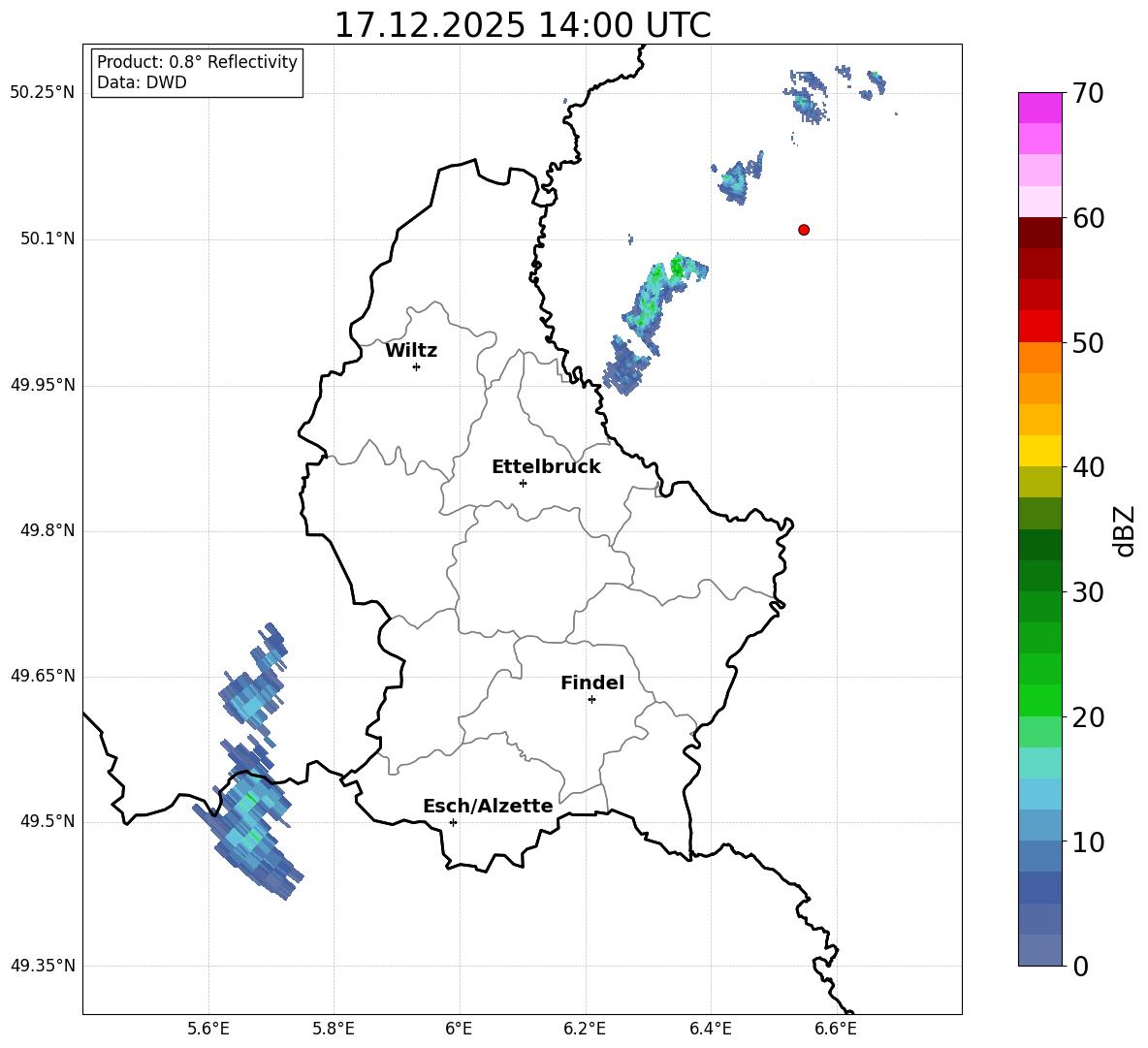
Task: Click the 'Product: 0.8° Reflectivity' text
Action: (197, 62)
